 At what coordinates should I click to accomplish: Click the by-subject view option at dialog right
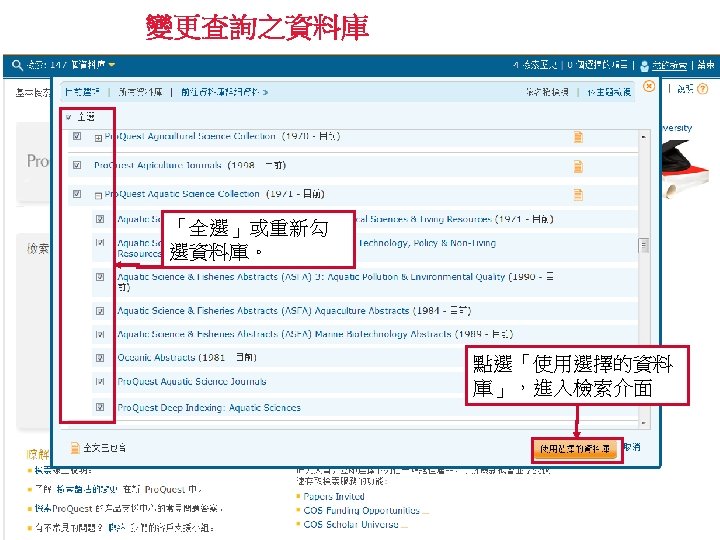tap(609, 92)
